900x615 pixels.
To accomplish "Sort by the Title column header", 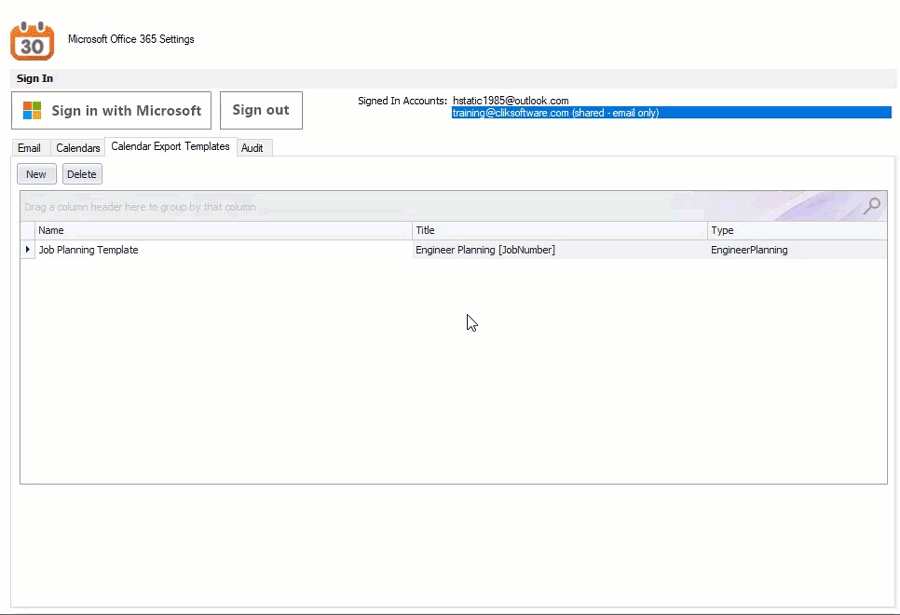I will click(560, 230).
